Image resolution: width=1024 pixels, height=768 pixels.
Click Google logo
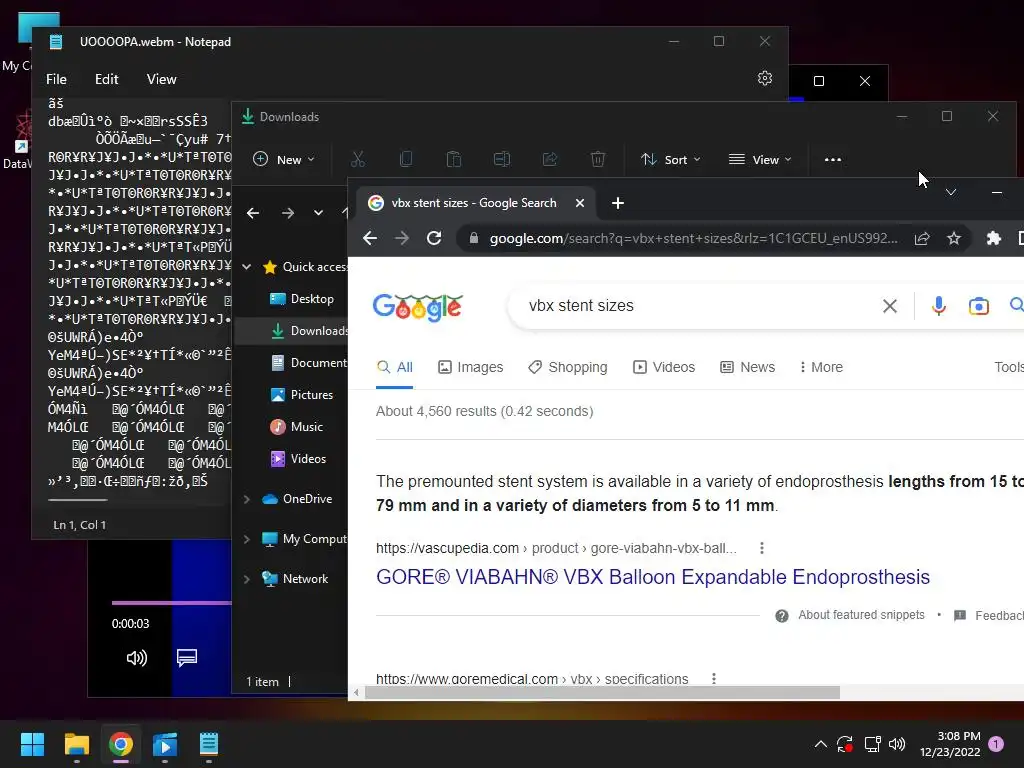click(x=417, y=307)
